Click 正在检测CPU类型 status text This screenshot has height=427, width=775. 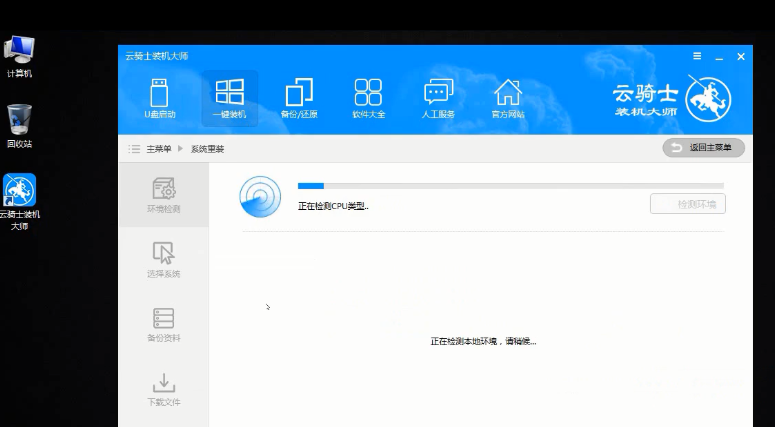[x=333, y=206]
